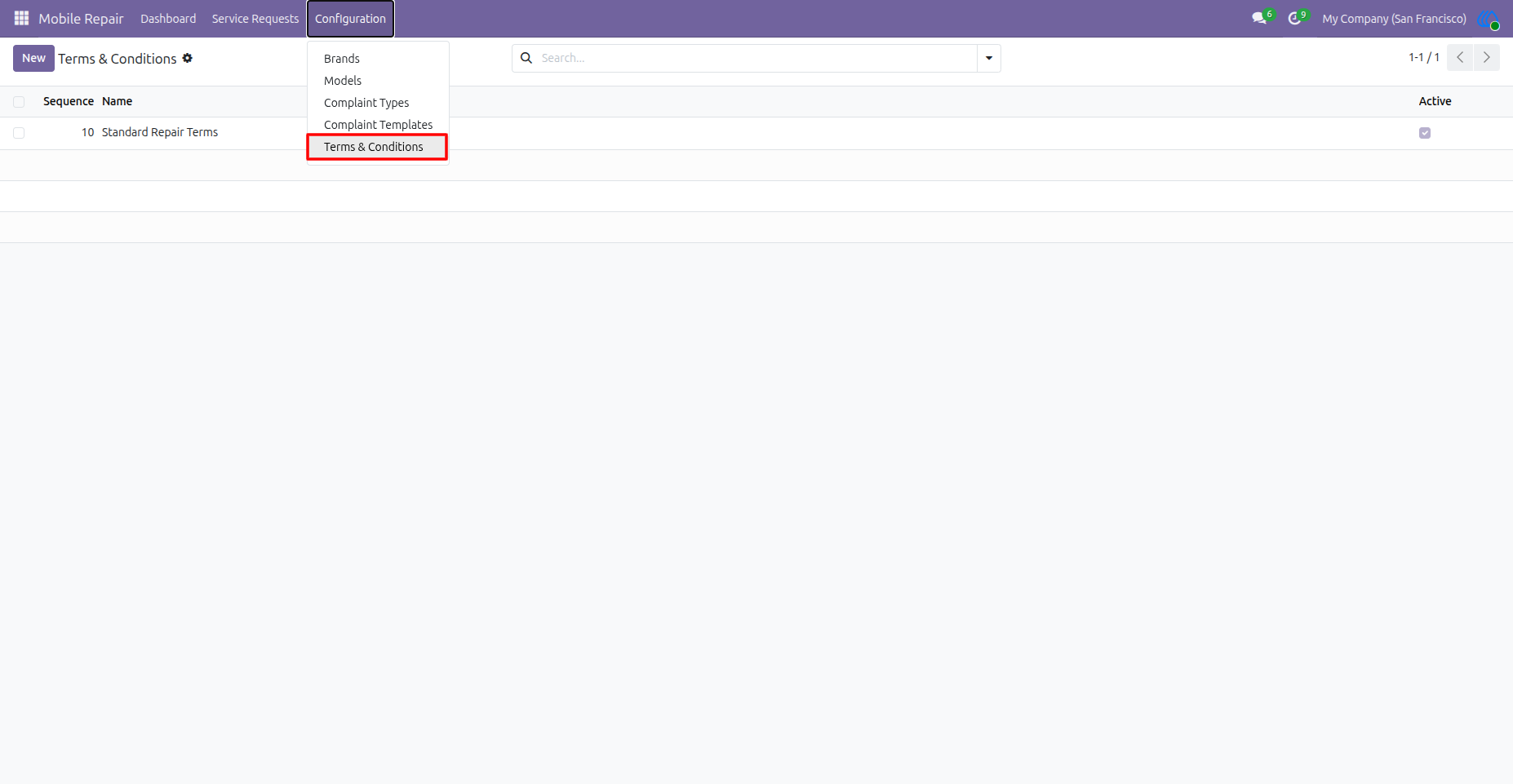Open the apps grid menu icon
Image resolution: width=1513 pixels, height=784 pixels.
(x=21, y=18)
